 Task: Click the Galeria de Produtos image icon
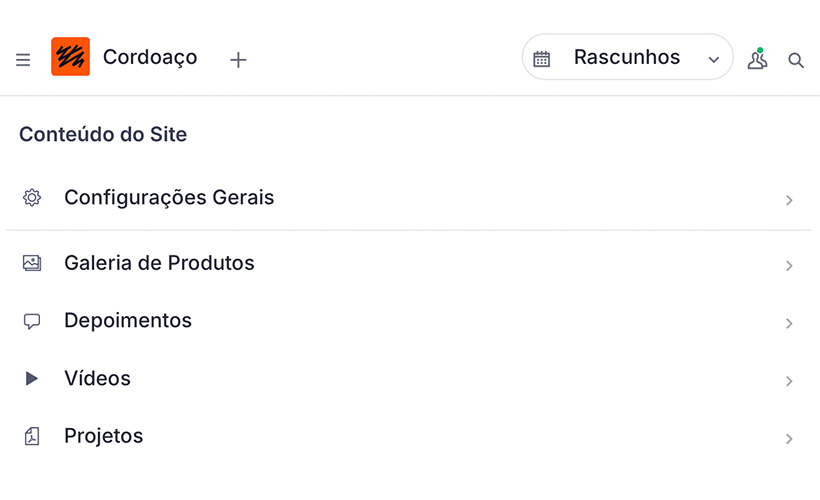(x=32, y=263)
